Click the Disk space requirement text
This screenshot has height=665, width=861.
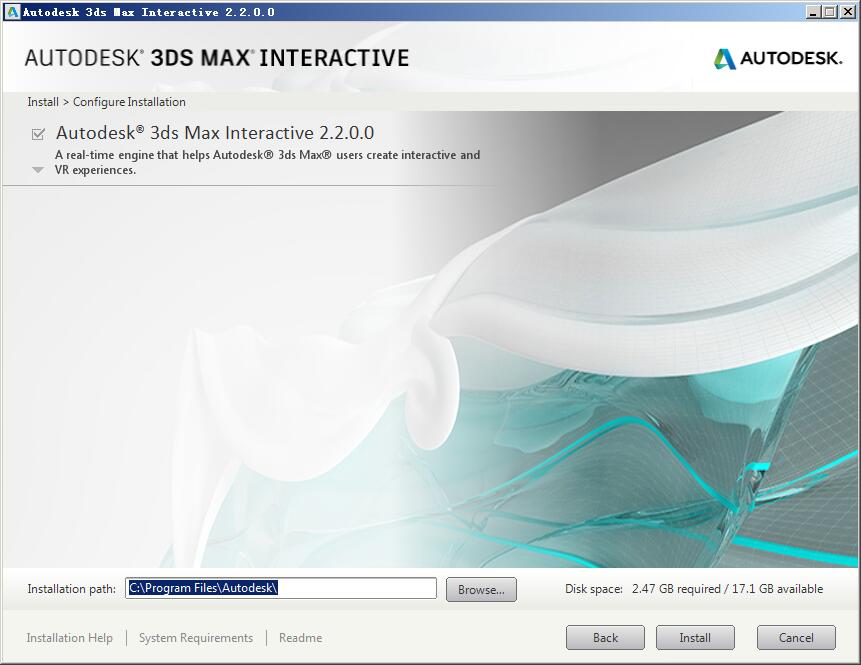694,589
